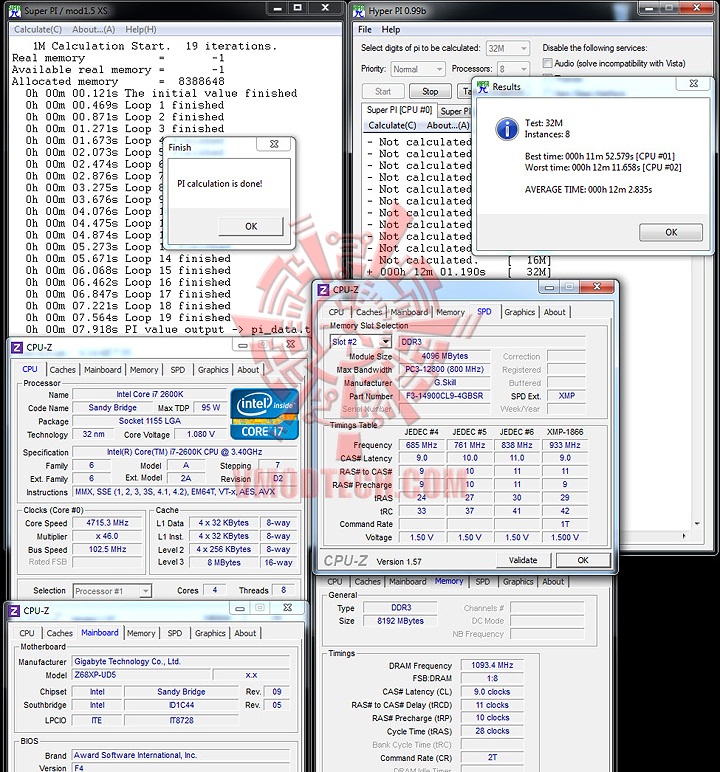Toggle the Audio service checkbox in Hyper PI

pos(547,63)
